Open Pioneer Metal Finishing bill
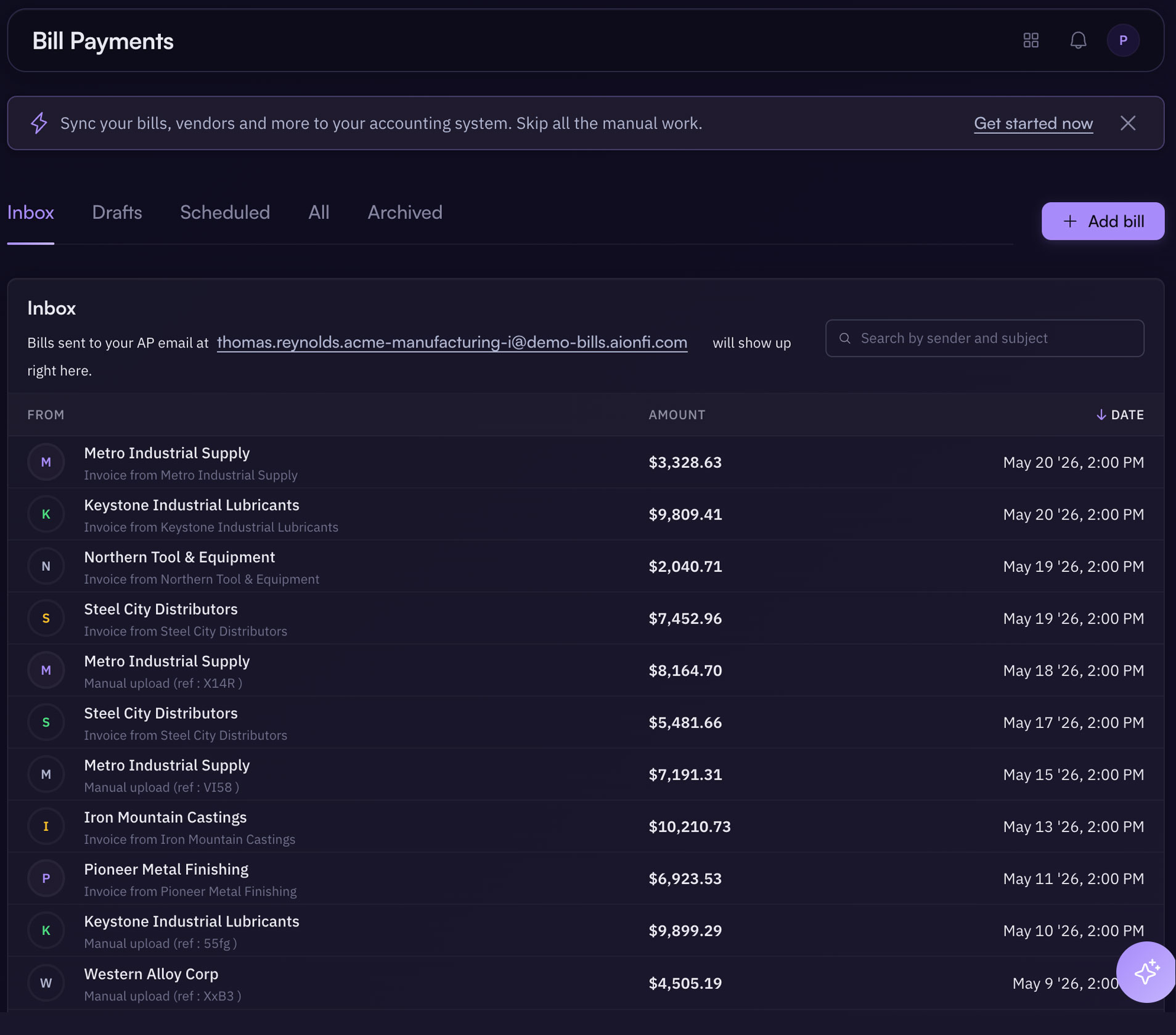1176x1035 pixels. [x=586, y=879]
